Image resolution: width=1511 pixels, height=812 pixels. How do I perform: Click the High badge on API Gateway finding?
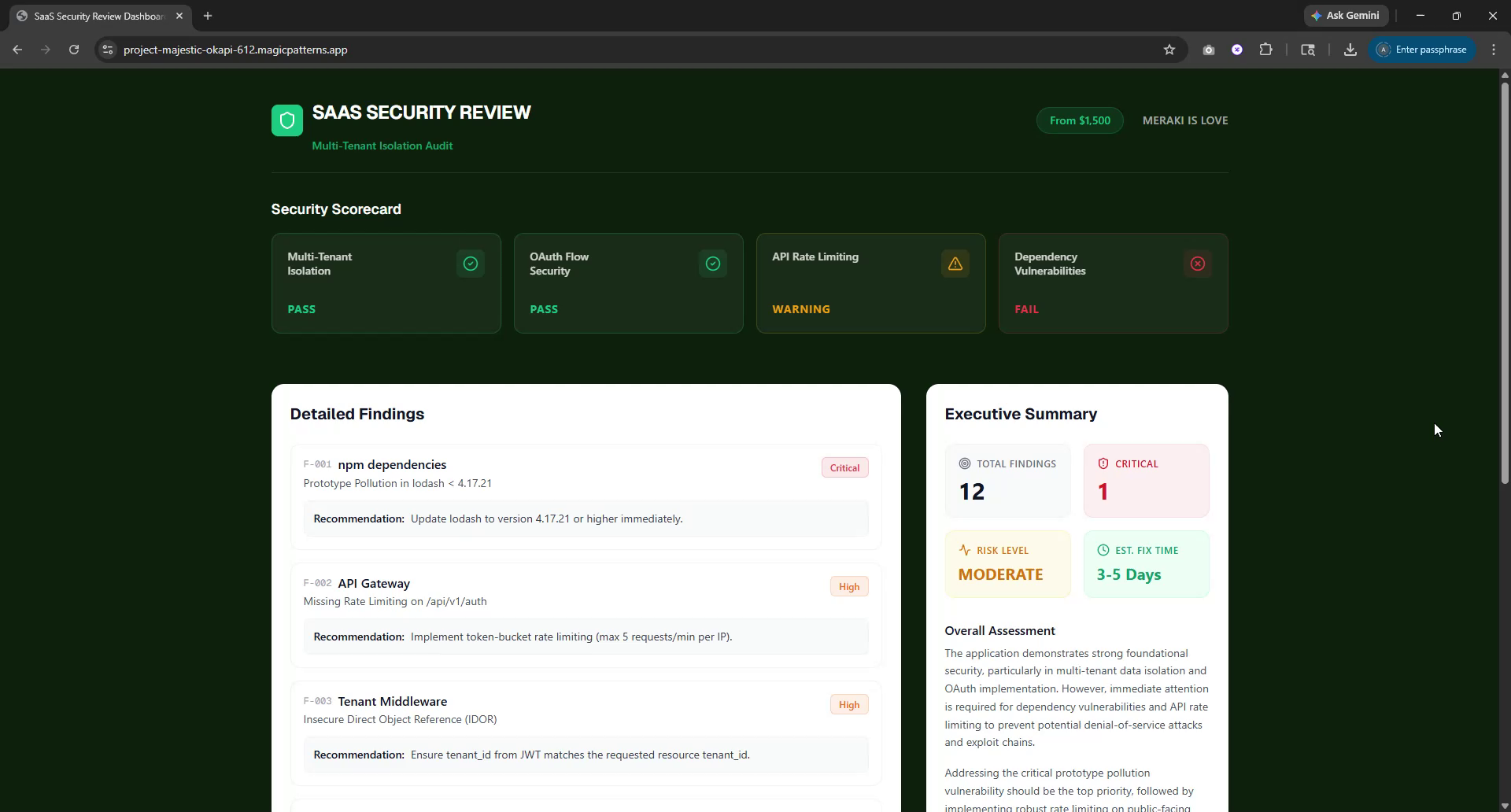click(x=849, y=586)
